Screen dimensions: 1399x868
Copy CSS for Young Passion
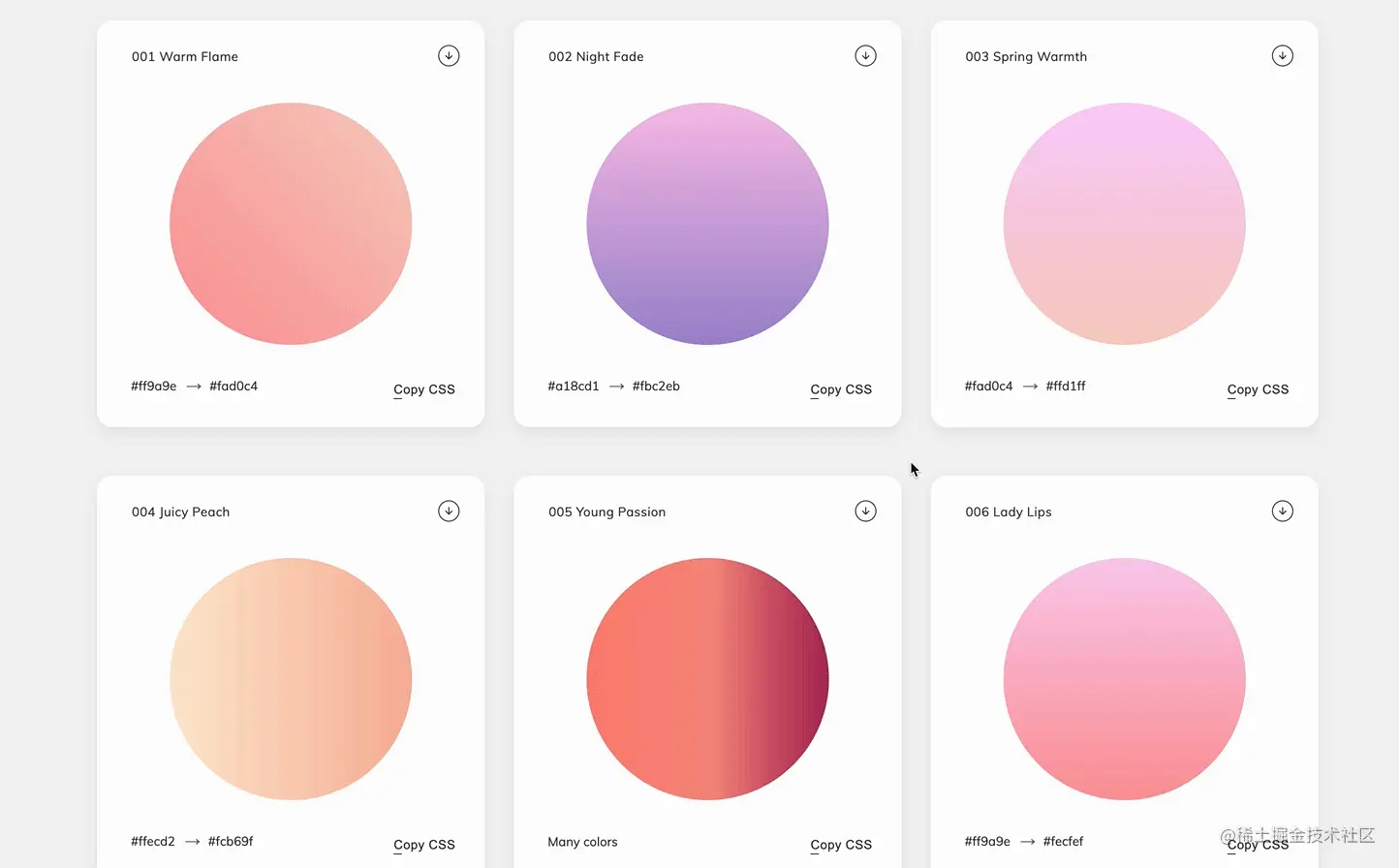click(841, 845)
